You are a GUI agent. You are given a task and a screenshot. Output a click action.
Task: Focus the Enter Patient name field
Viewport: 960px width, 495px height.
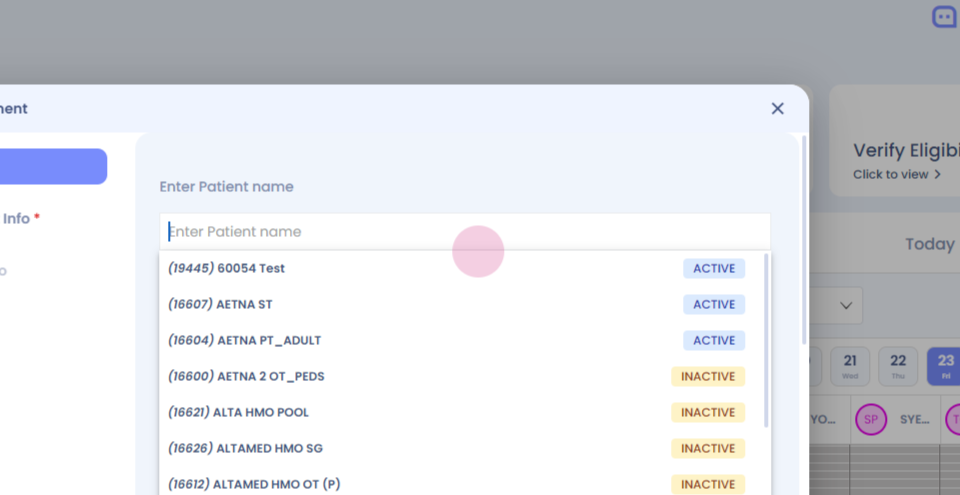pos(465,232)
